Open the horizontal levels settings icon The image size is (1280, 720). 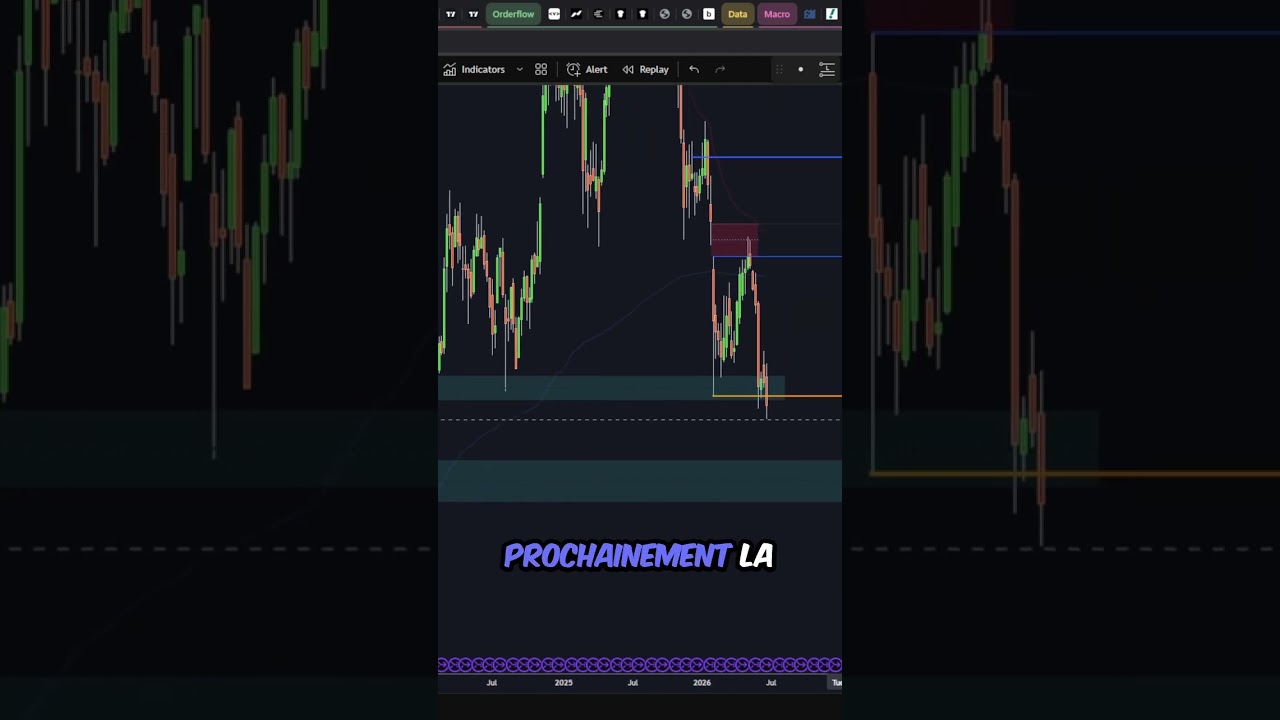click(x=827, y=69)
